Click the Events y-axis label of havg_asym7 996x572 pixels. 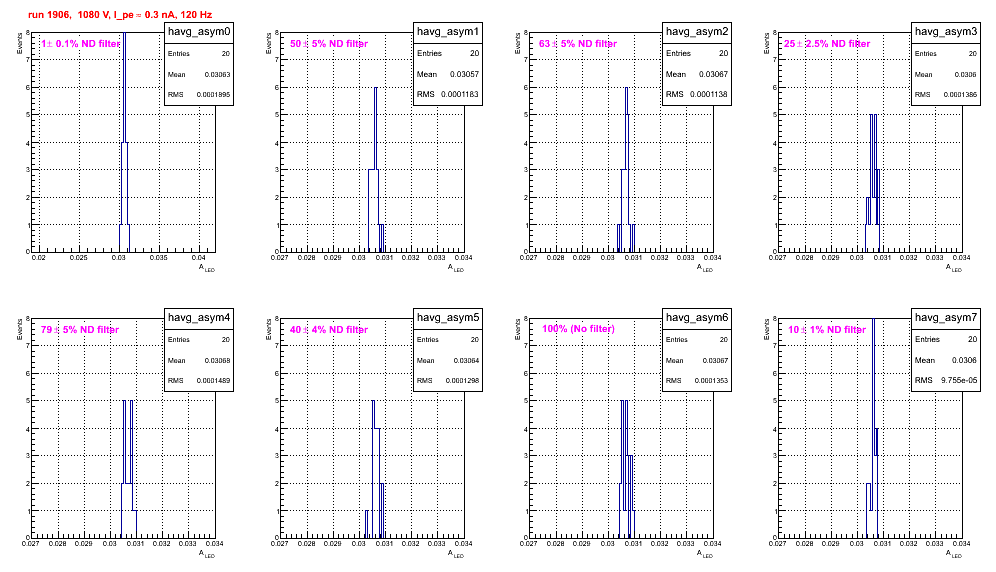point(766,329)
